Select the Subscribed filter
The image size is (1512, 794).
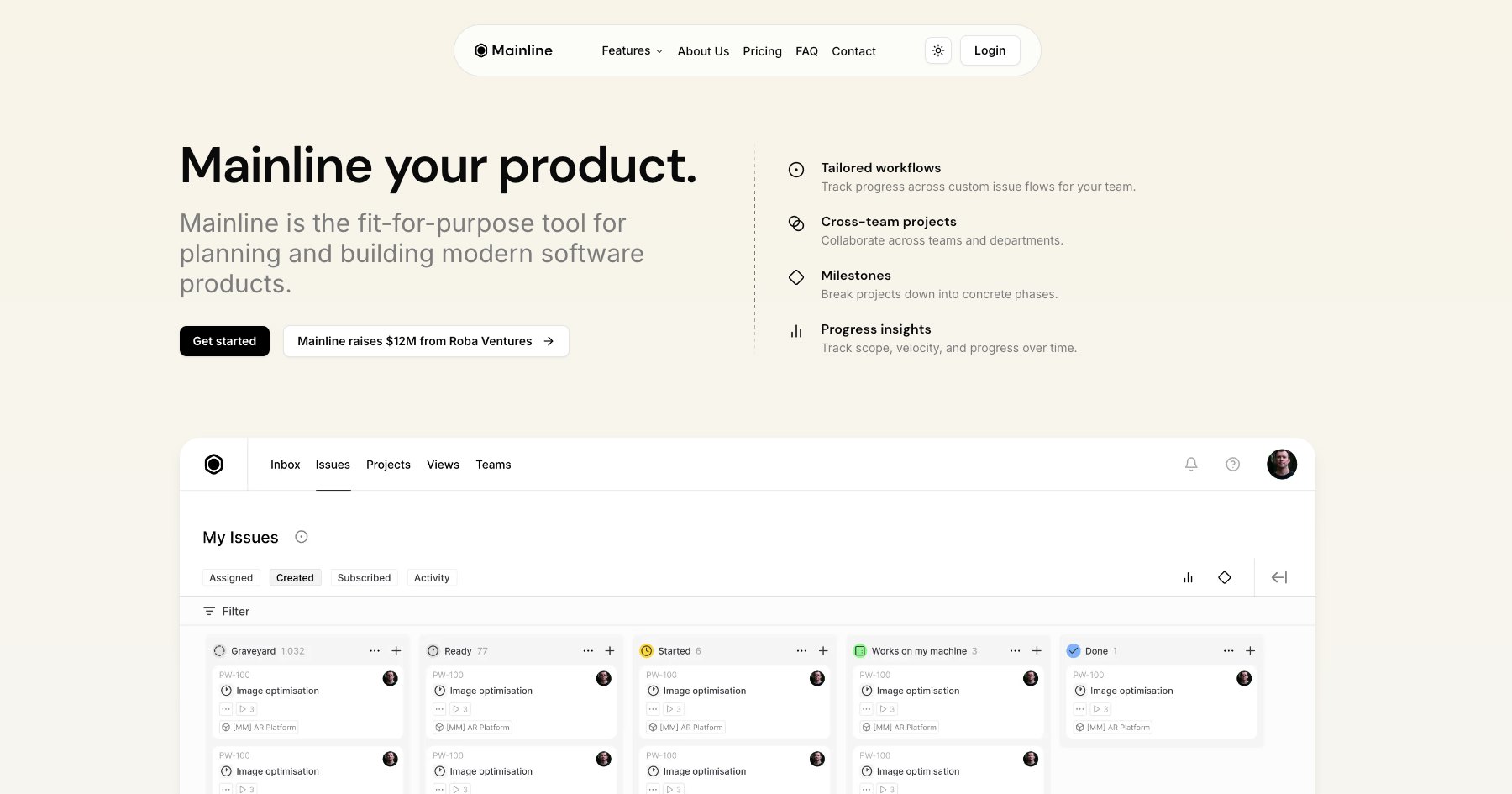point(364,577)
